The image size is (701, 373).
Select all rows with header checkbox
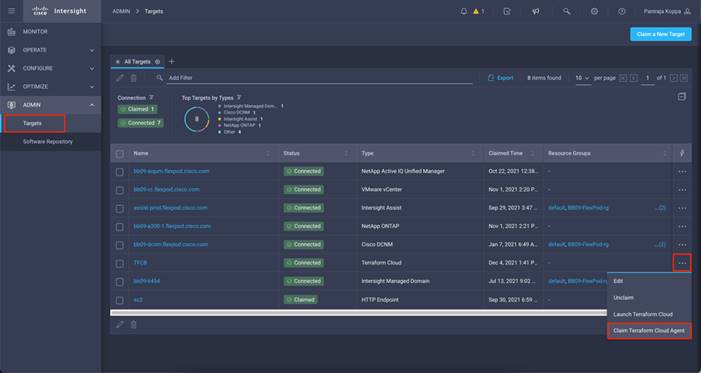point(119,154)
